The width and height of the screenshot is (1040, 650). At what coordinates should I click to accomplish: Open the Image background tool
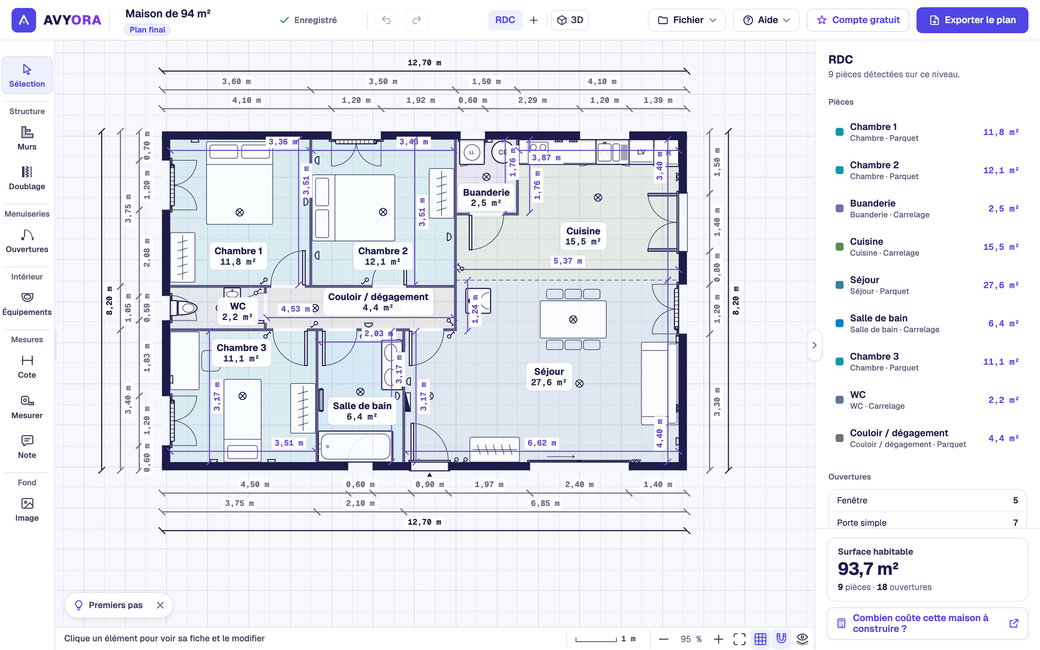[x=27, y=509]
